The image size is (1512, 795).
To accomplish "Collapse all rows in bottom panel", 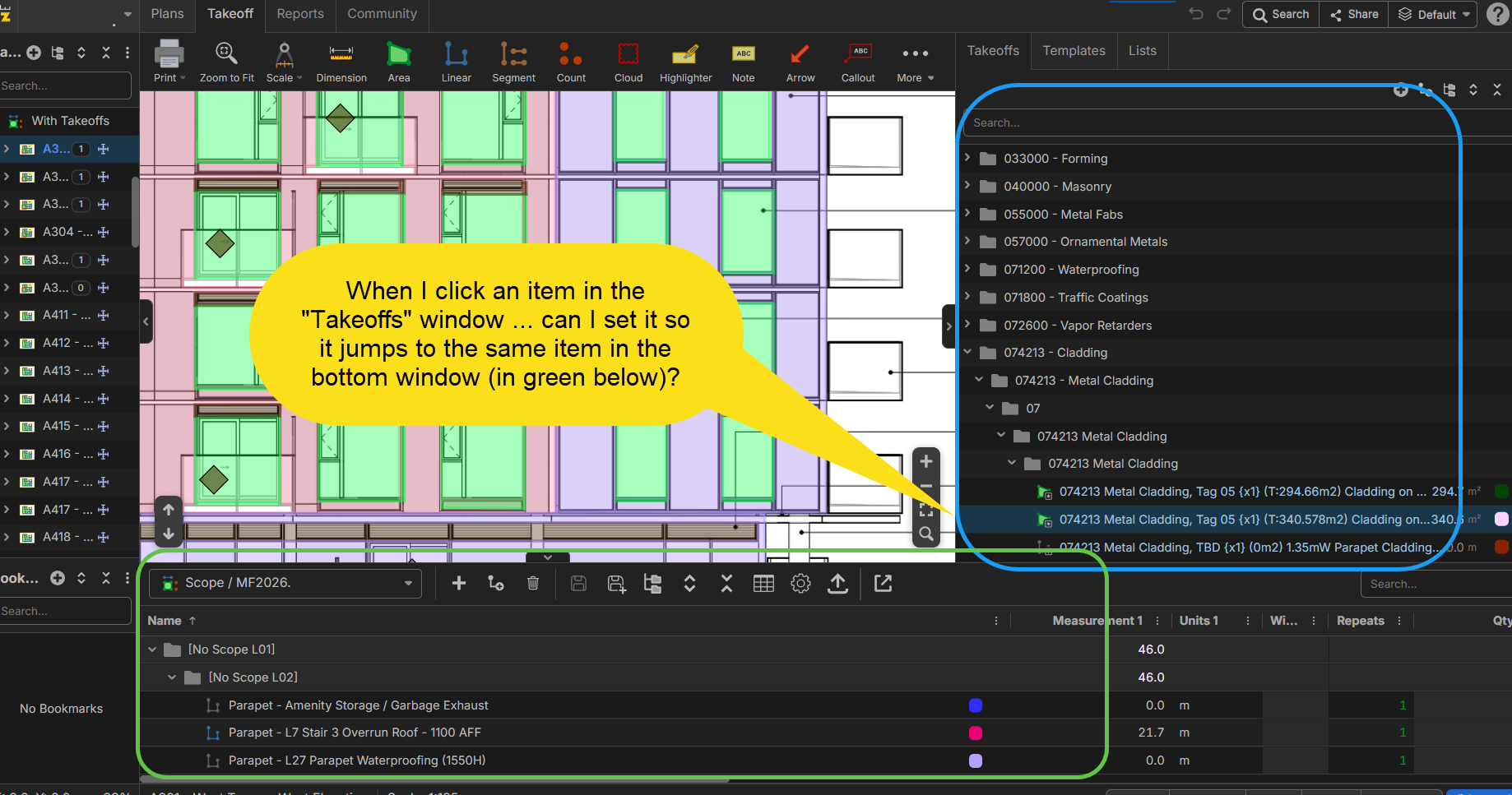I will pos(726,583).
